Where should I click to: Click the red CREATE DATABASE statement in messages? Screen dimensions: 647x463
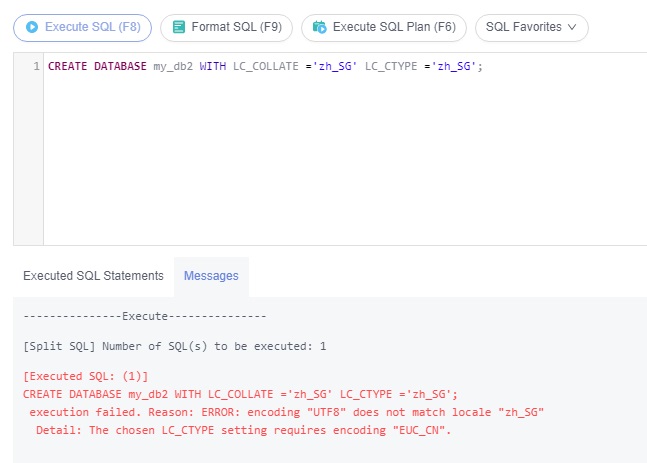click(240, 394)
